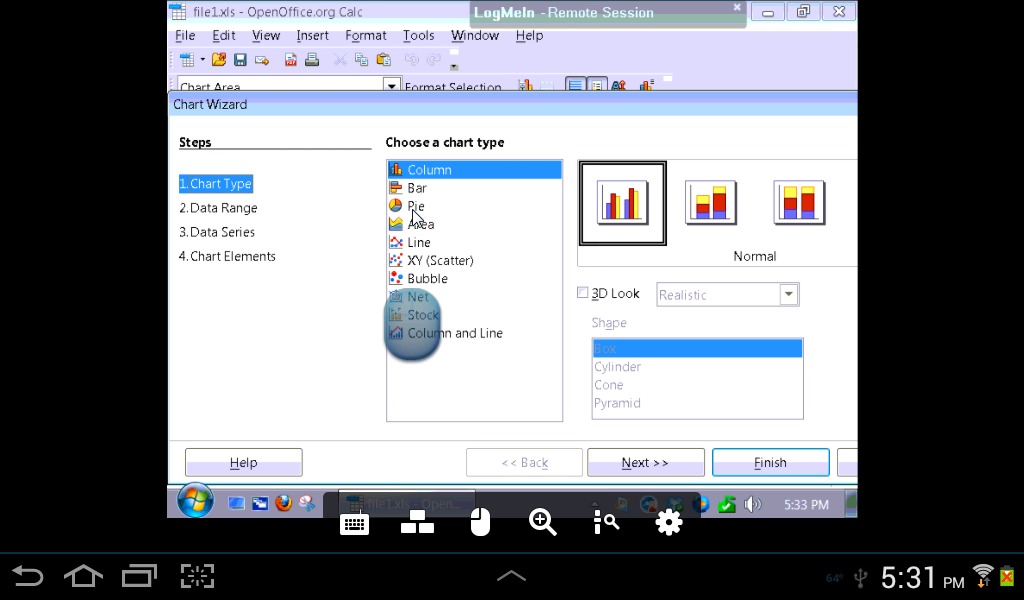The width and height of the screenshot is (1024, 600).
Task: Expand the Android notification panel chevron
Action: pyautogui.click(x=511, y=576)
